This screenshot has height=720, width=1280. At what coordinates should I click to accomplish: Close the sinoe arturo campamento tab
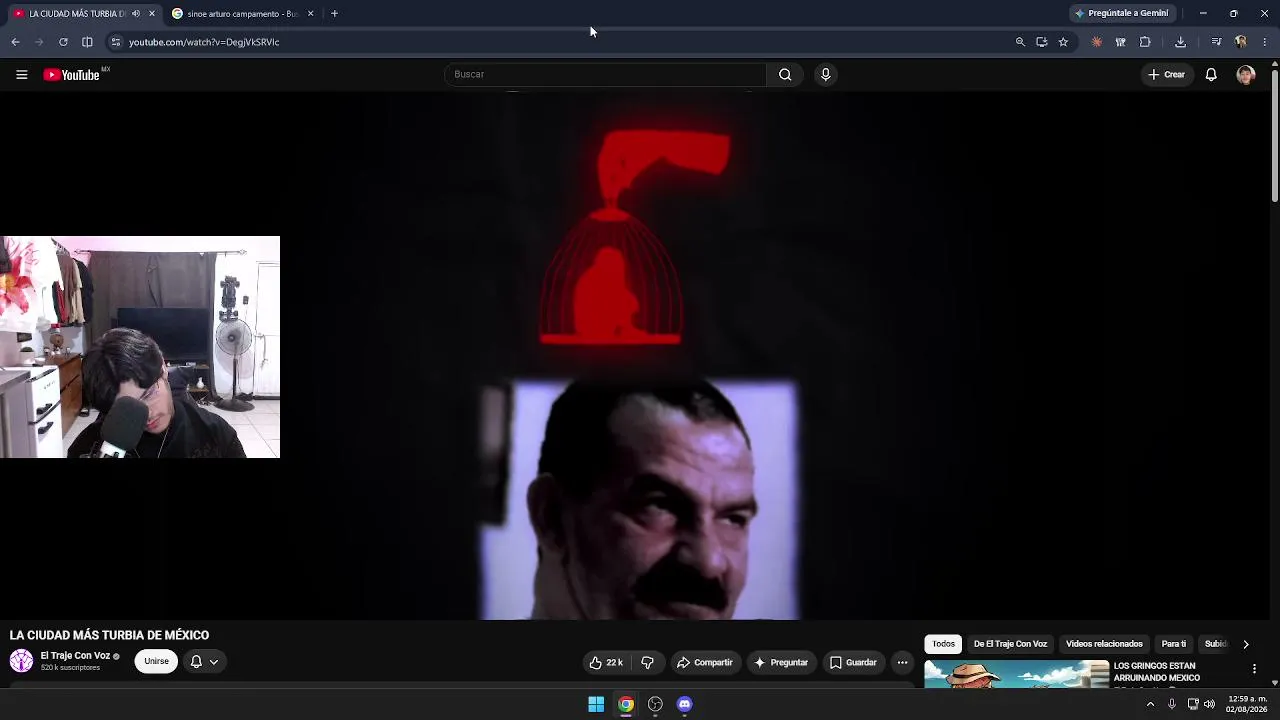tap(310, 14)
